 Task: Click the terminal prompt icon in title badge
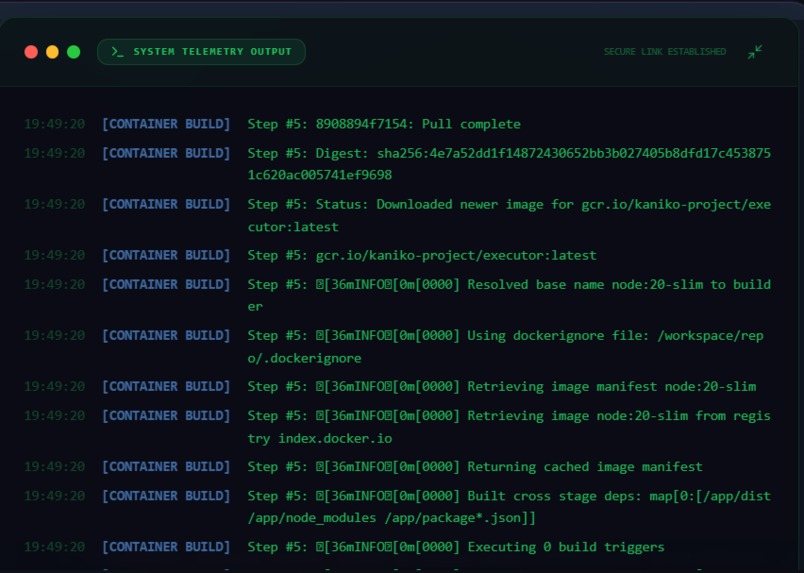coord(117,52)
